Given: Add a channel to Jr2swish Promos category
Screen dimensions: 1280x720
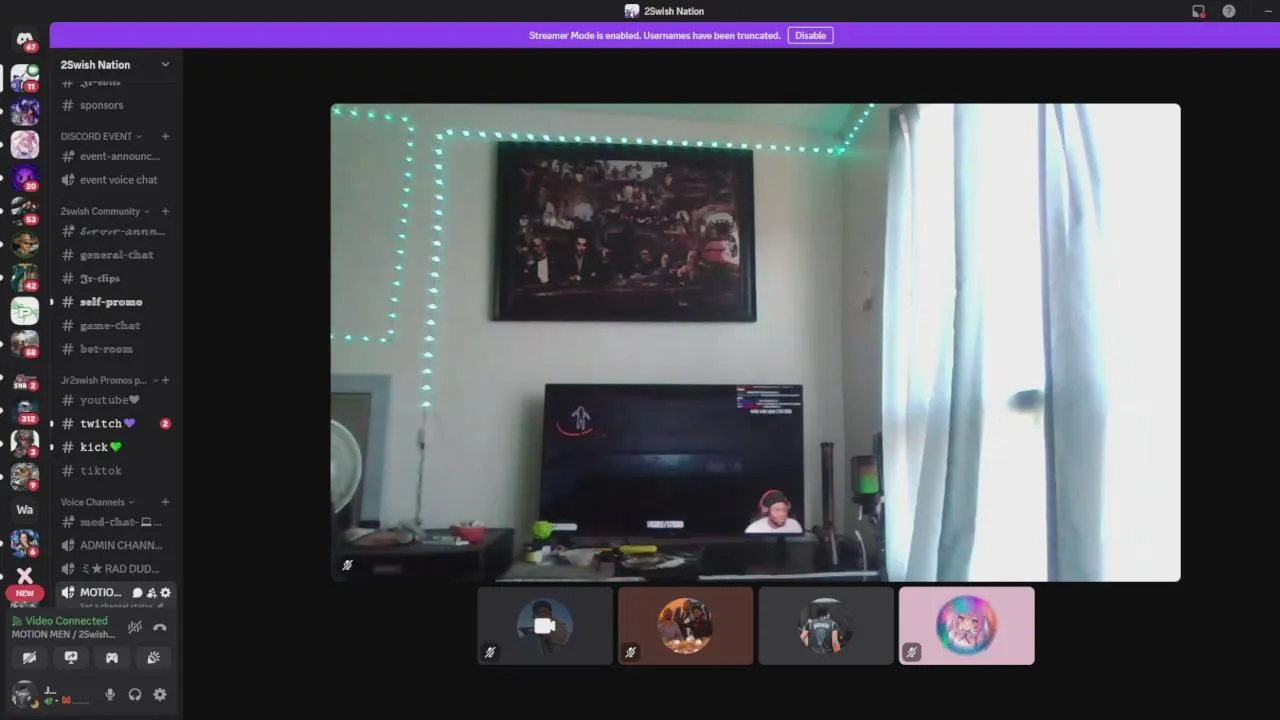Looking at the screenshot, I should (166, 380).
